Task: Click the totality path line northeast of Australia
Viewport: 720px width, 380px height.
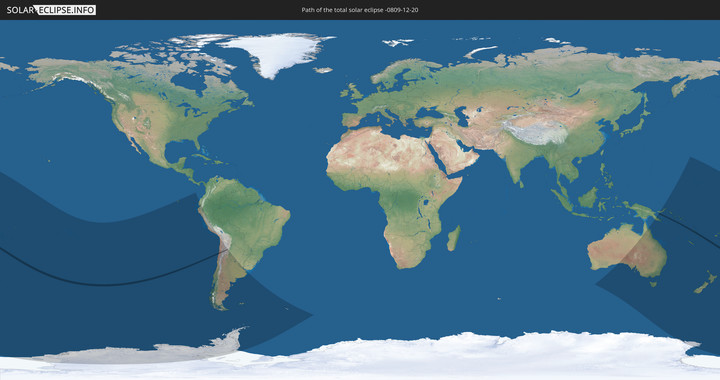Action: point(689,229)
